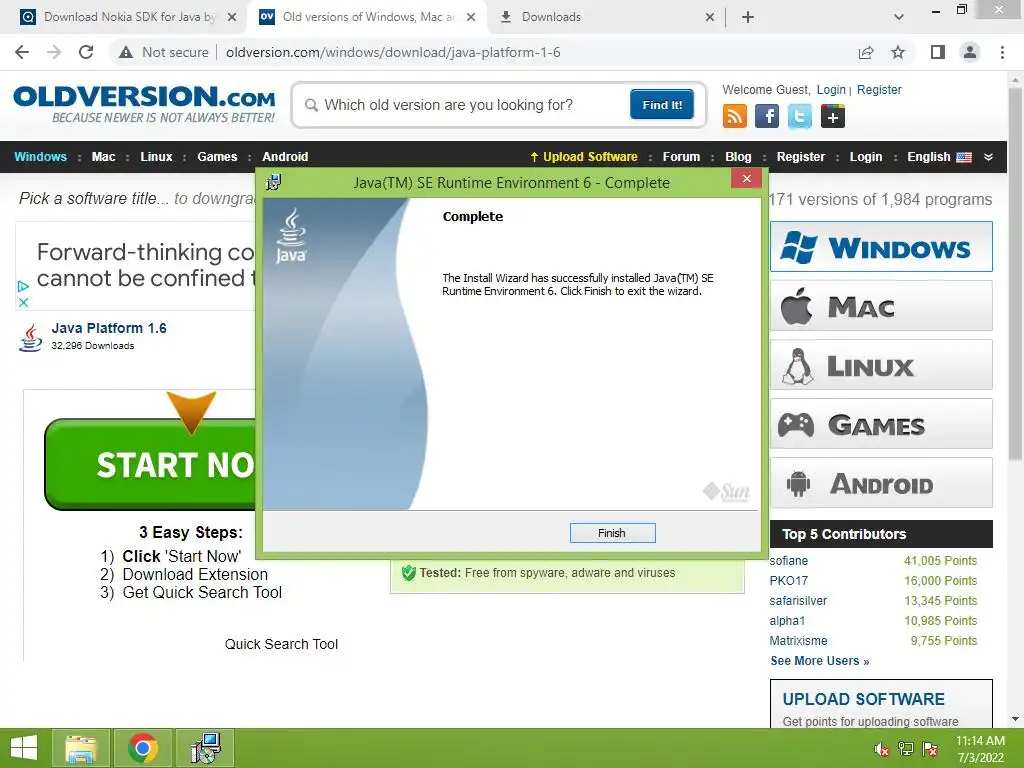Reload the oldversion.com page
The width and height of the screenshot is (1024, 768).
[x=86, y=52]
